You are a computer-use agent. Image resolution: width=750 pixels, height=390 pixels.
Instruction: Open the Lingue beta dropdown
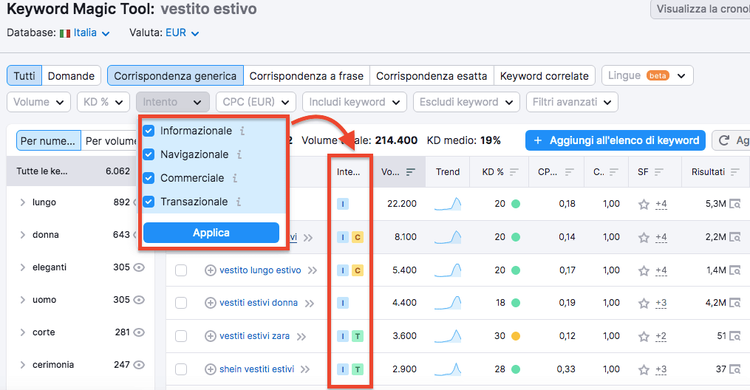pos(647,76)
